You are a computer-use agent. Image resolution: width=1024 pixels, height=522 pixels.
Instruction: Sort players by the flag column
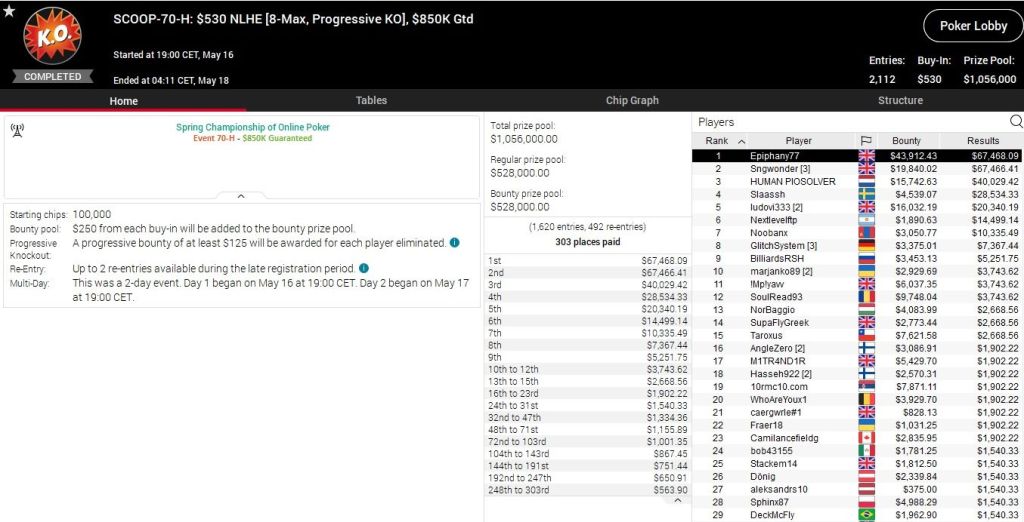[x=866, y=141]
